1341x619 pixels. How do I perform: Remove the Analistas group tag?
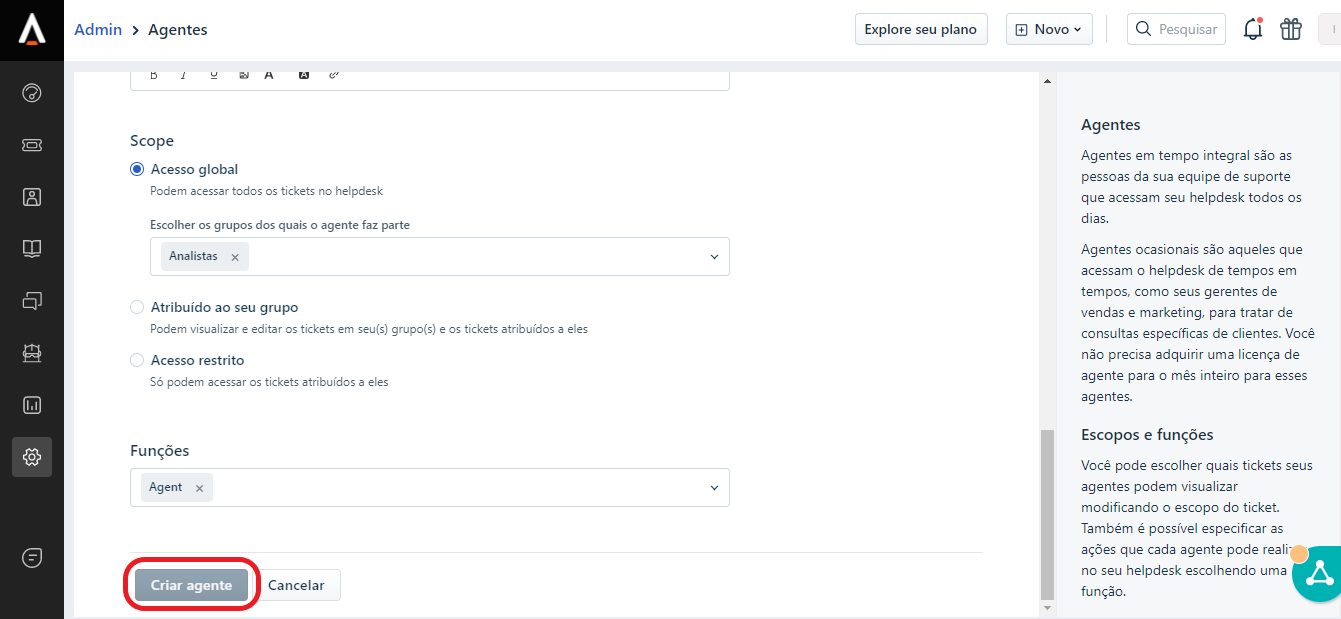click(x=235, y=257)
